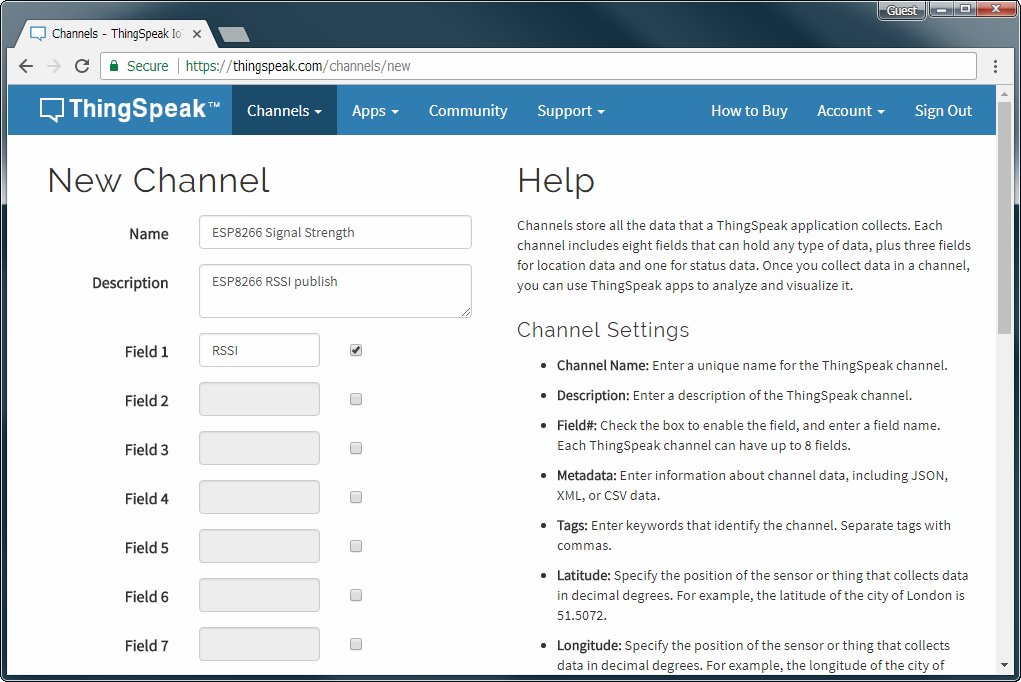This screenshot has width=1021, height=682.
Task: Open the Community page
Action: pyautogui.click(x=468, y=111)
